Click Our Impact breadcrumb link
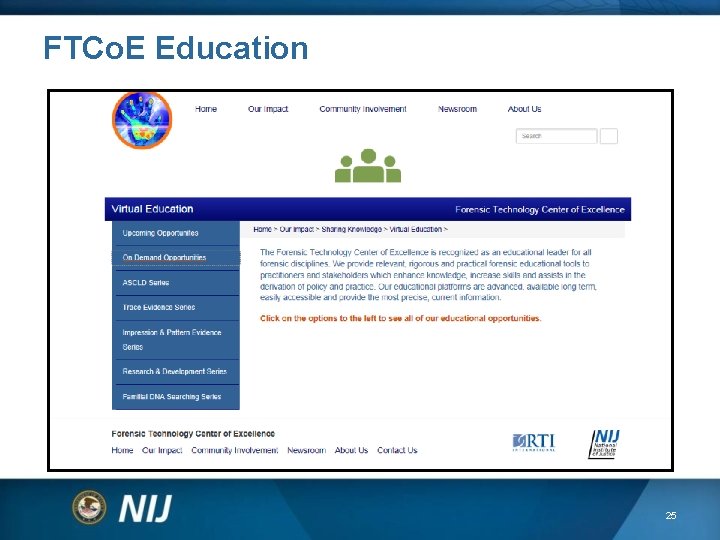Viewport: 720px width, 540px height. click(297, 229)
